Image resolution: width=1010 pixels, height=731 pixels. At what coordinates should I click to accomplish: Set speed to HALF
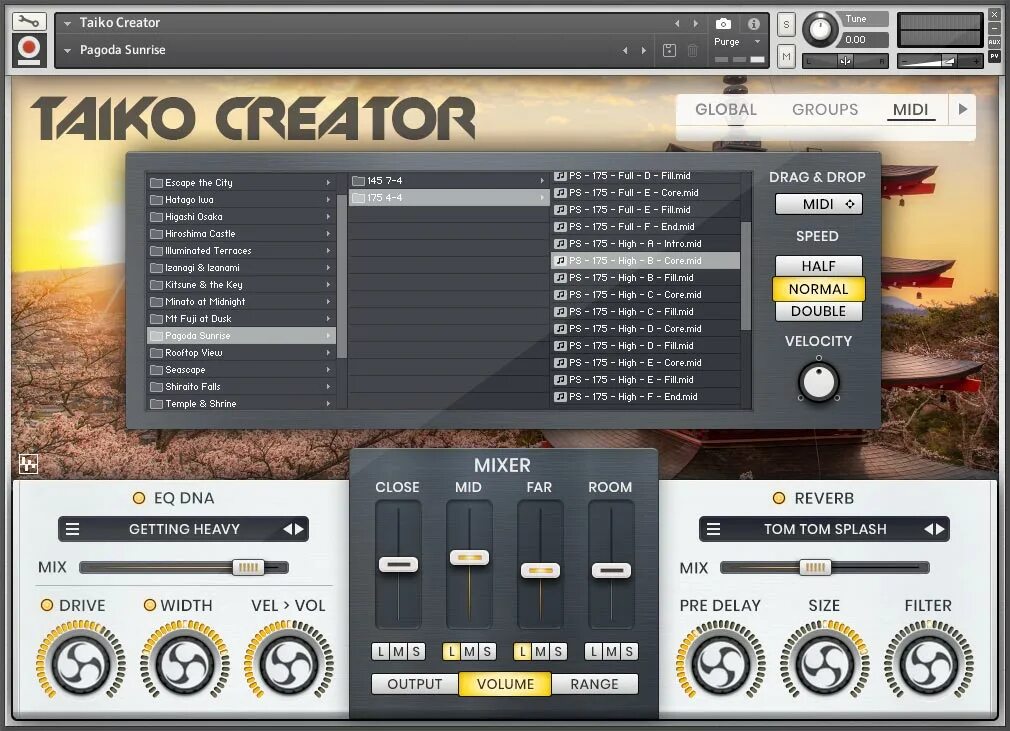coord(819,265)
